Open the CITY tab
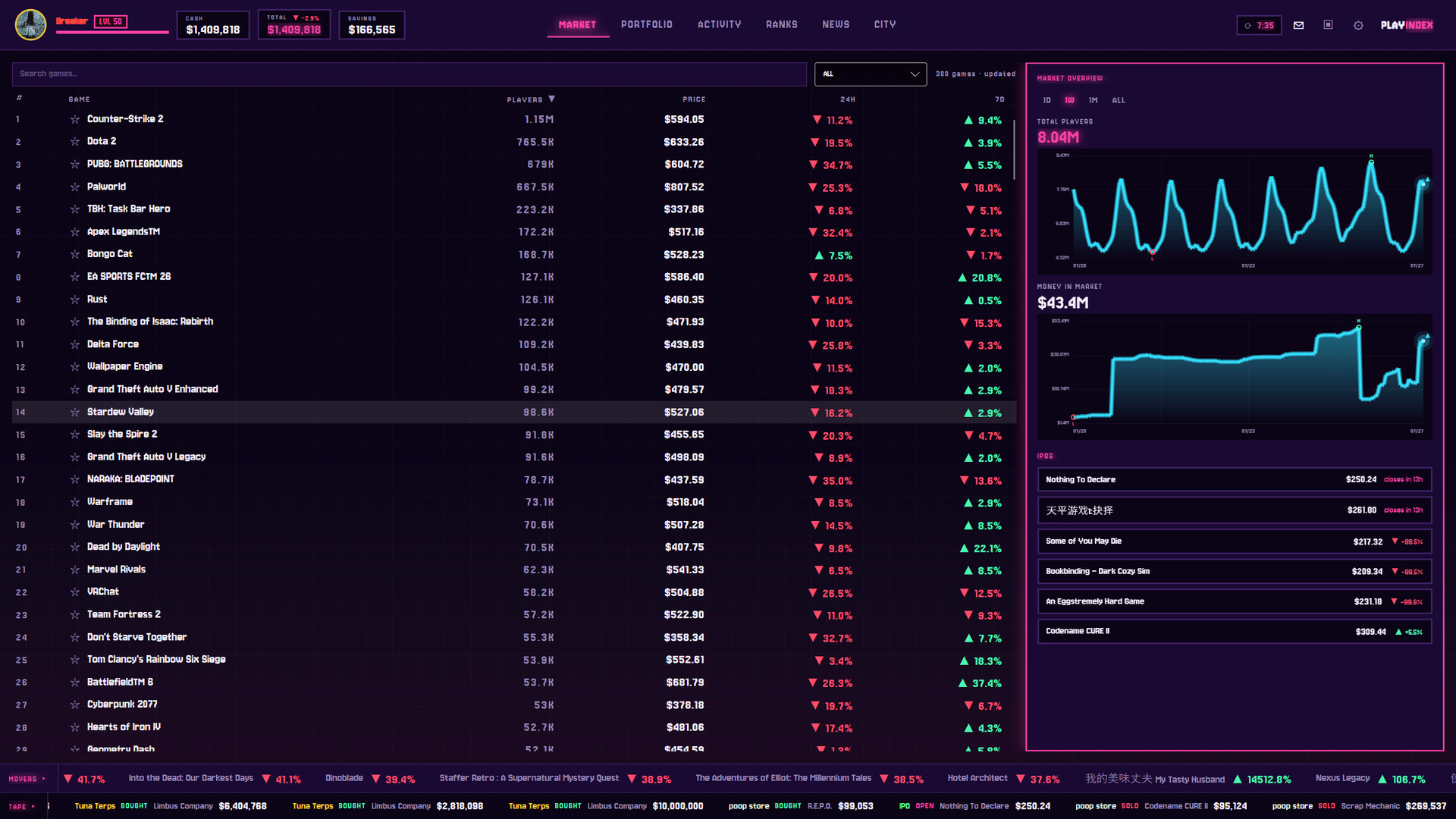 coord(885,25)
